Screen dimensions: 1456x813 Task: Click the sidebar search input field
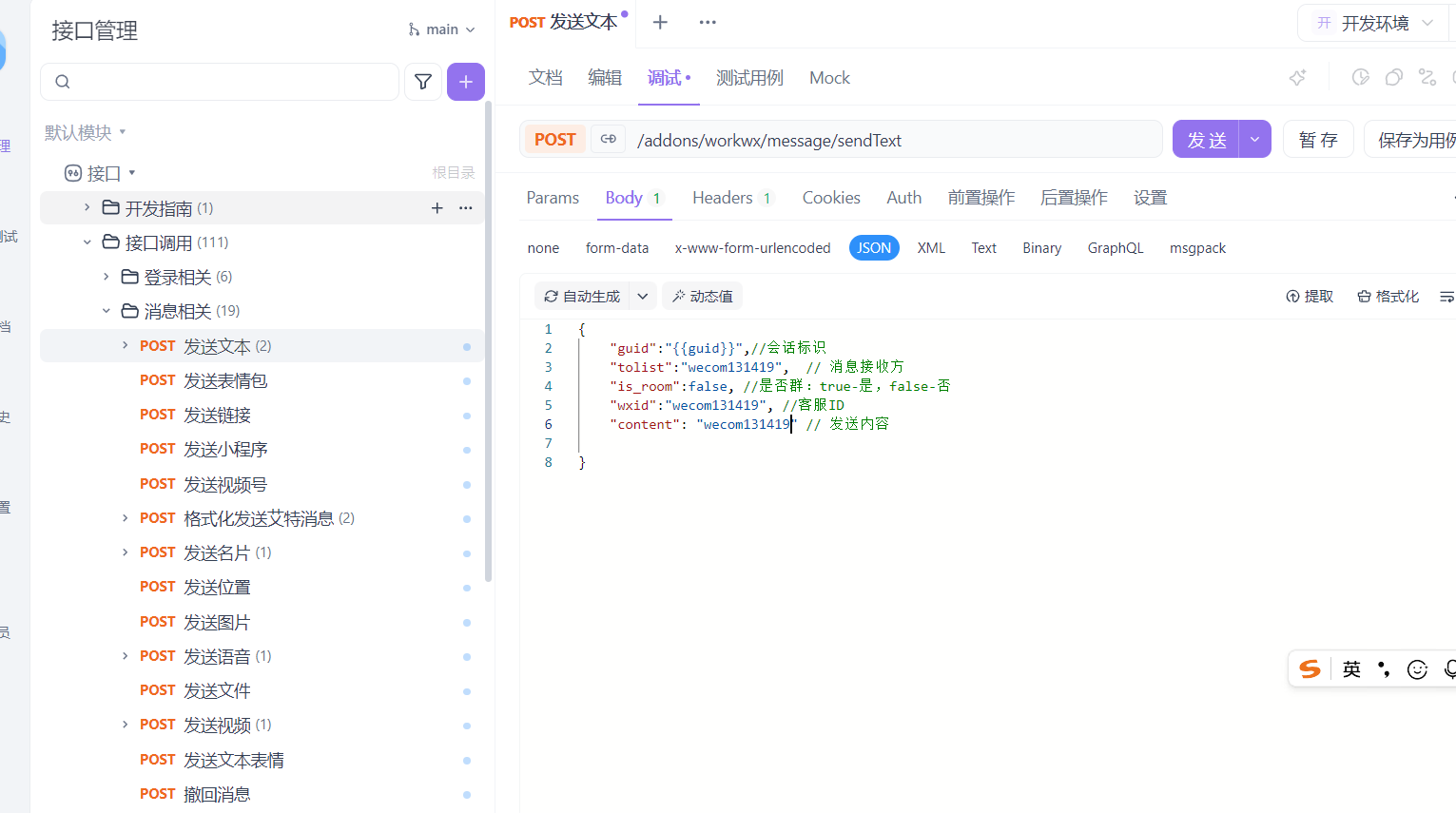click(x=220, y=82)
